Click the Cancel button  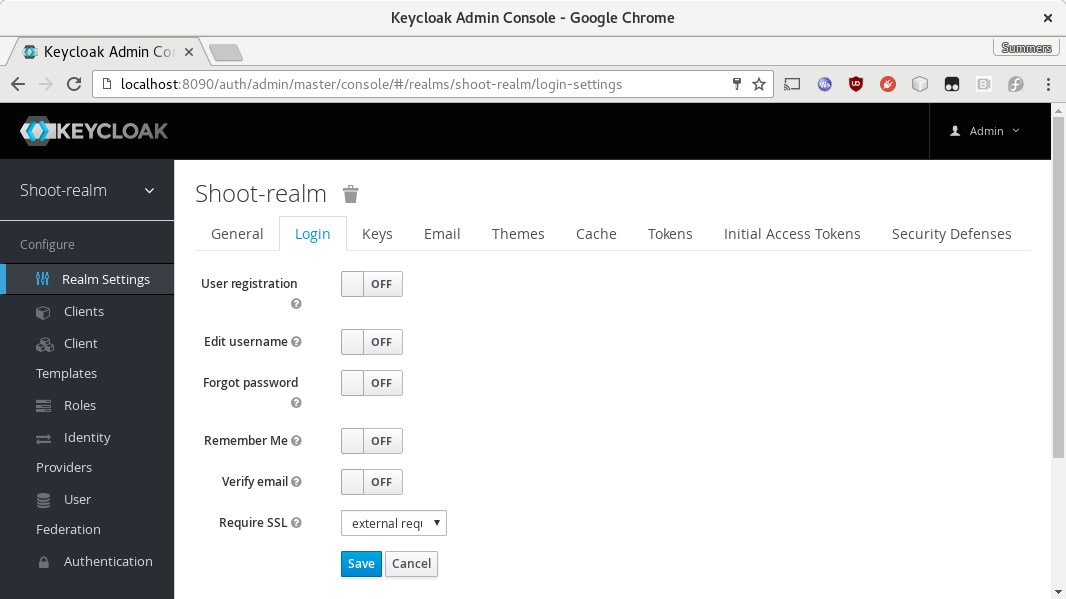(411, 564)
